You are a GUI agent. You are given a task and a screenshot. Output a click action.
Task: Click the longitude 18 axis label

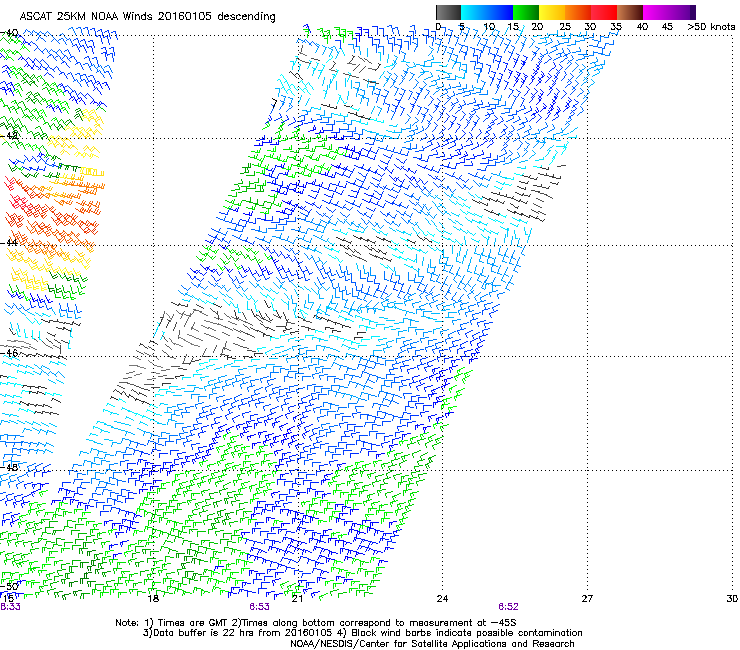153,599
